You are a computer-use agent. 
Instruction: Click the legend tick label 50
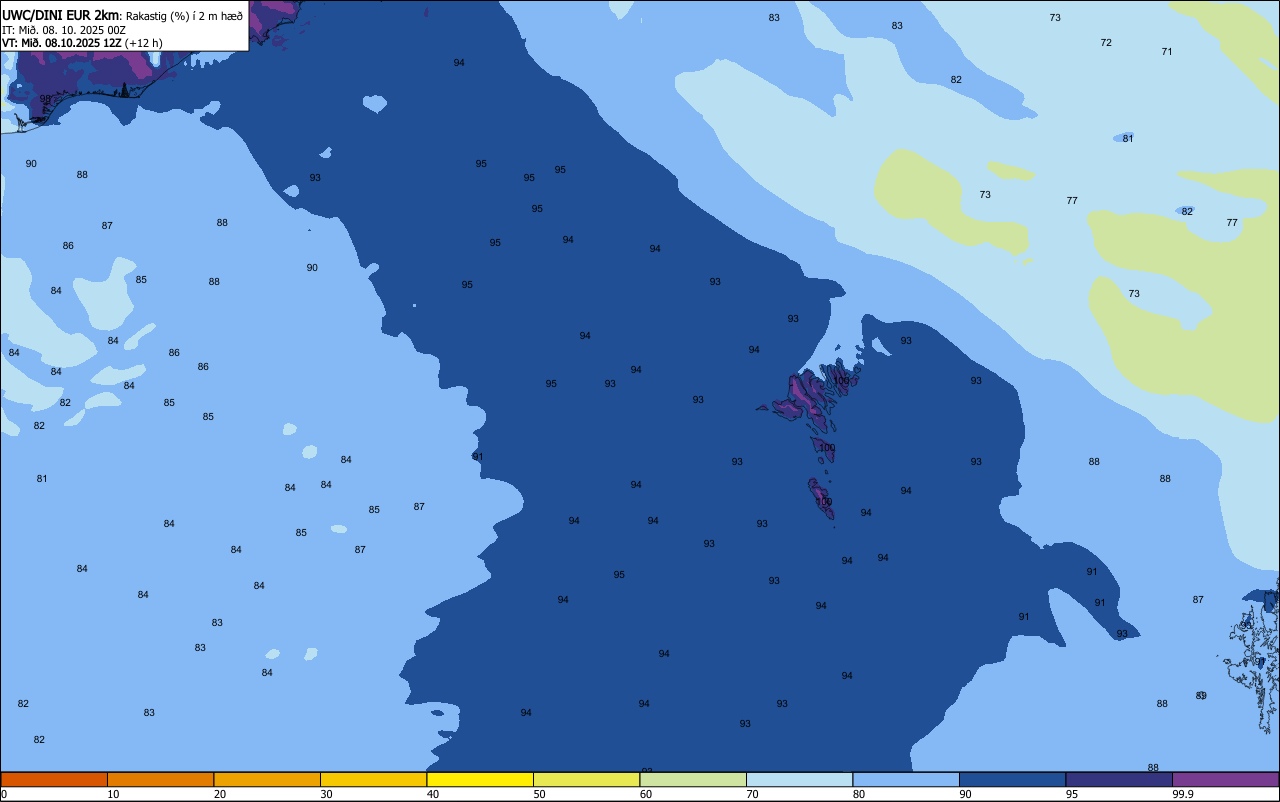pyautogui.click(x=539, y=794)
